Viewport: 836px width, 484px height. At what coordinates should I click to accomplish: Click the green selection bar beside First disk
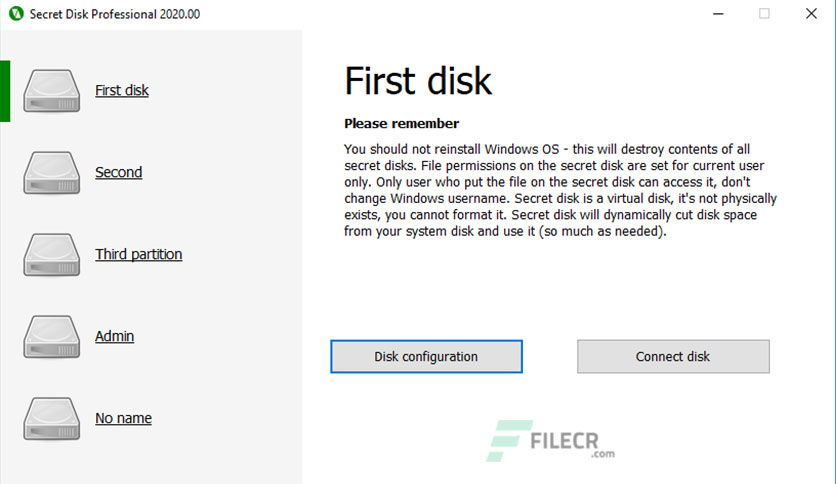click(x=5, y=90)
